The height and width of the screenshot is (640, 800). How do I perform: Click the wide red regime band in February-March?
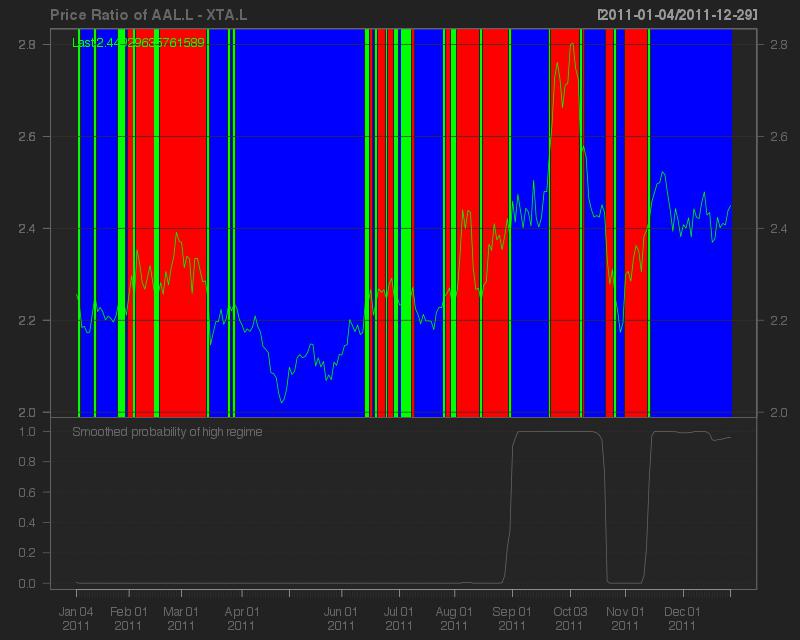click(183, 223)
